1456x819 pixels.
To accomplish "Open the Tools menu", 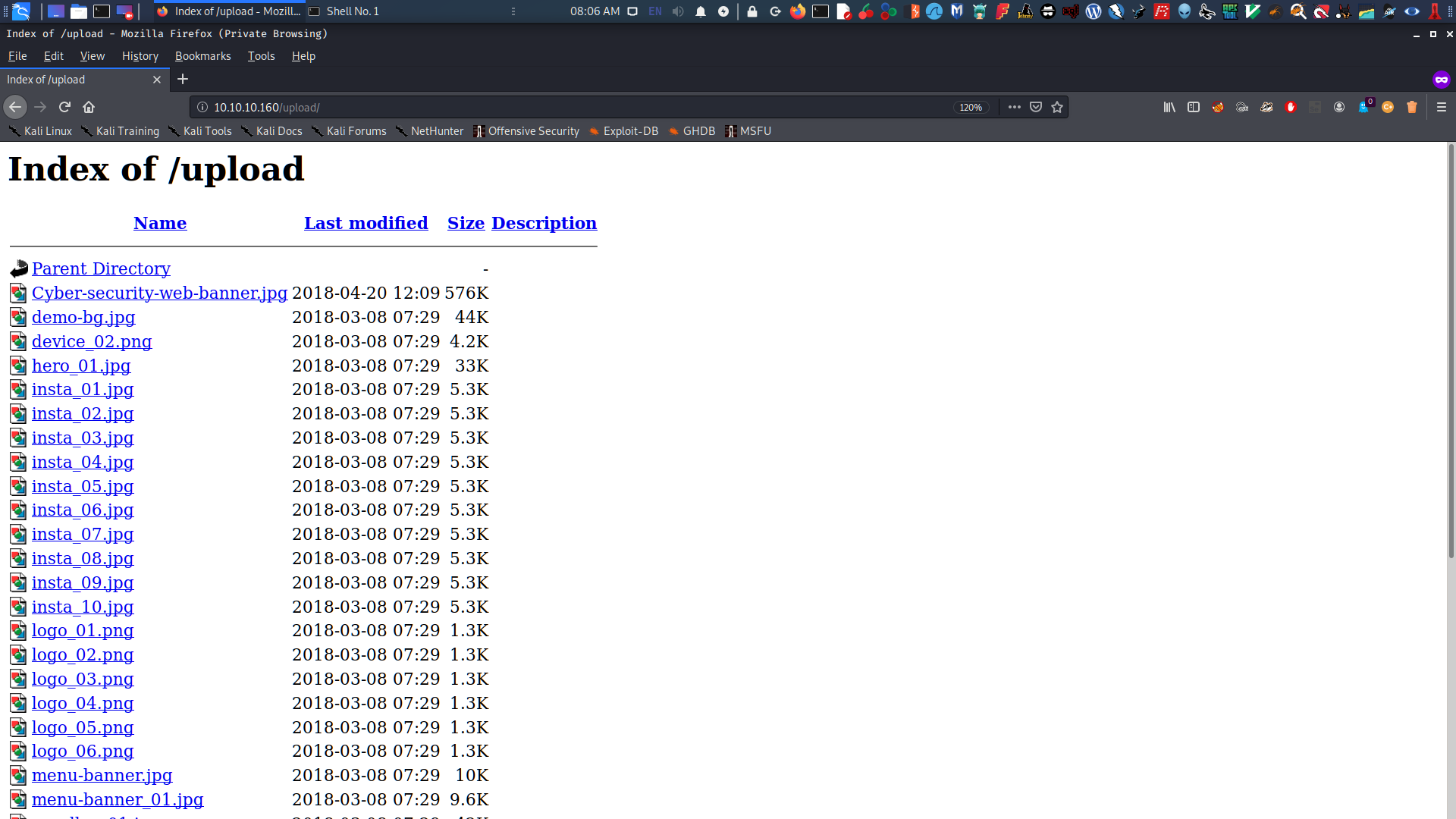I will [x=262, y=55].
